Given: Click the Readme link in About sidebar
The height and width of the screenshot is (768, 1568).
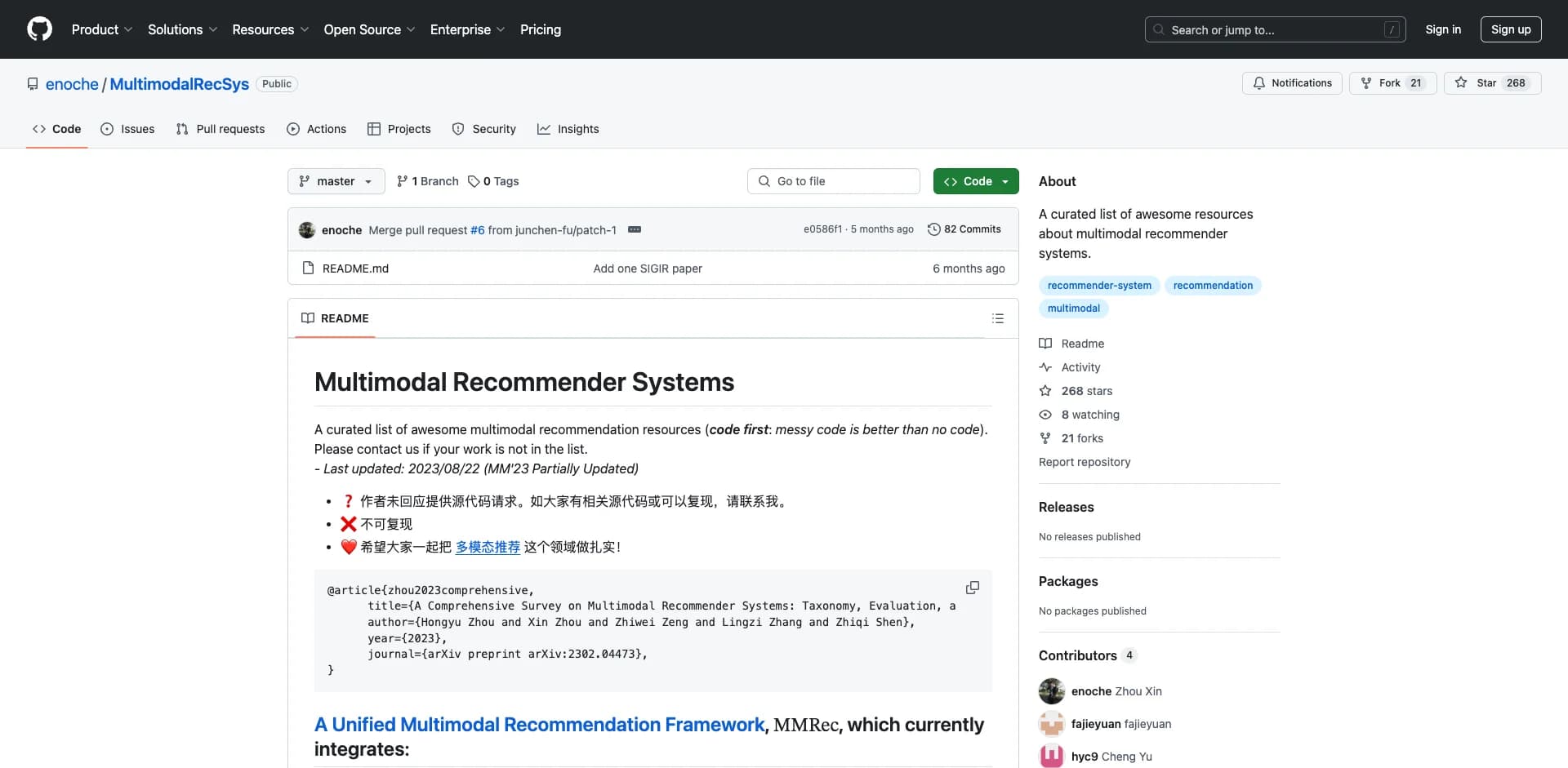Looking at the screenshot, I should click(1082, 344).
